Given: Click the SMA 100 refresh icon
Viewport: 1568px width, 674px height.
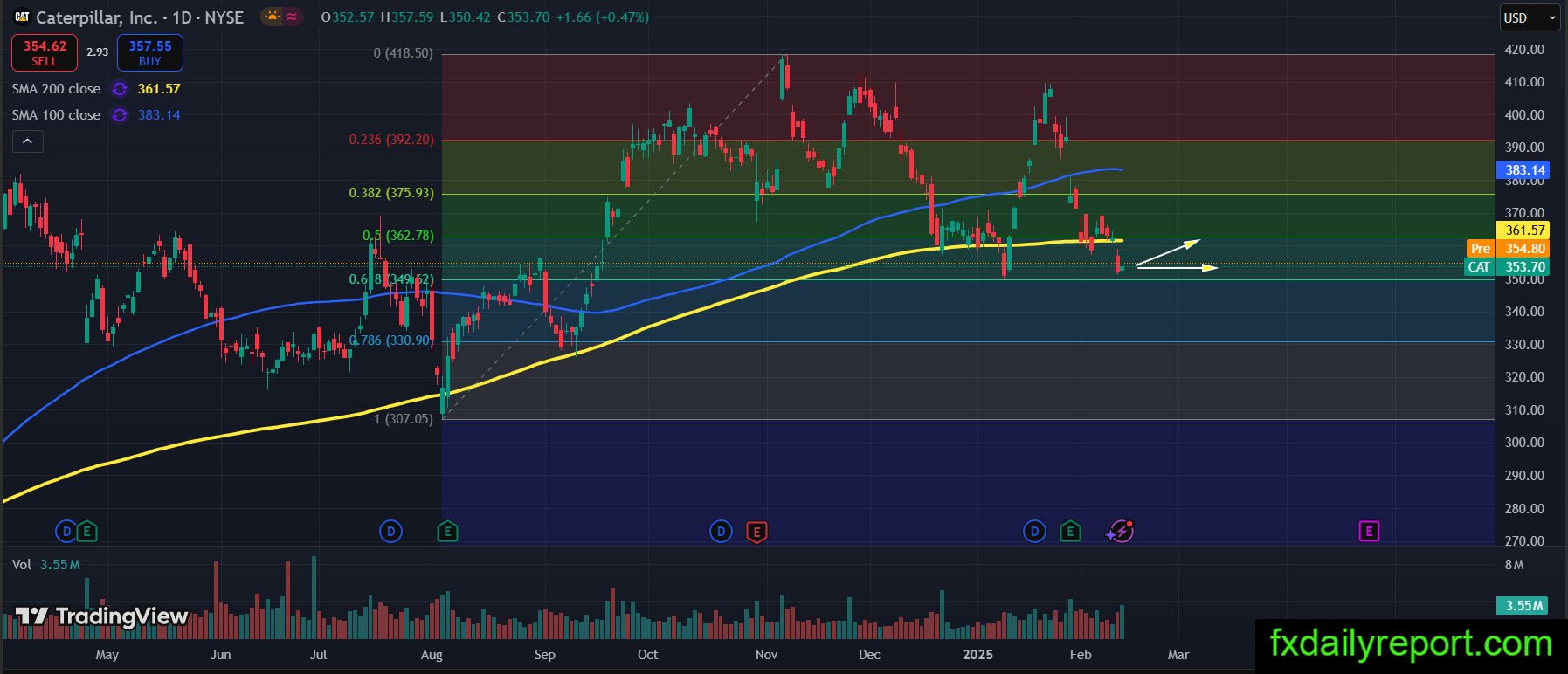Looking at the screenshot, I should pyautogui.click(x=120, y=115).
